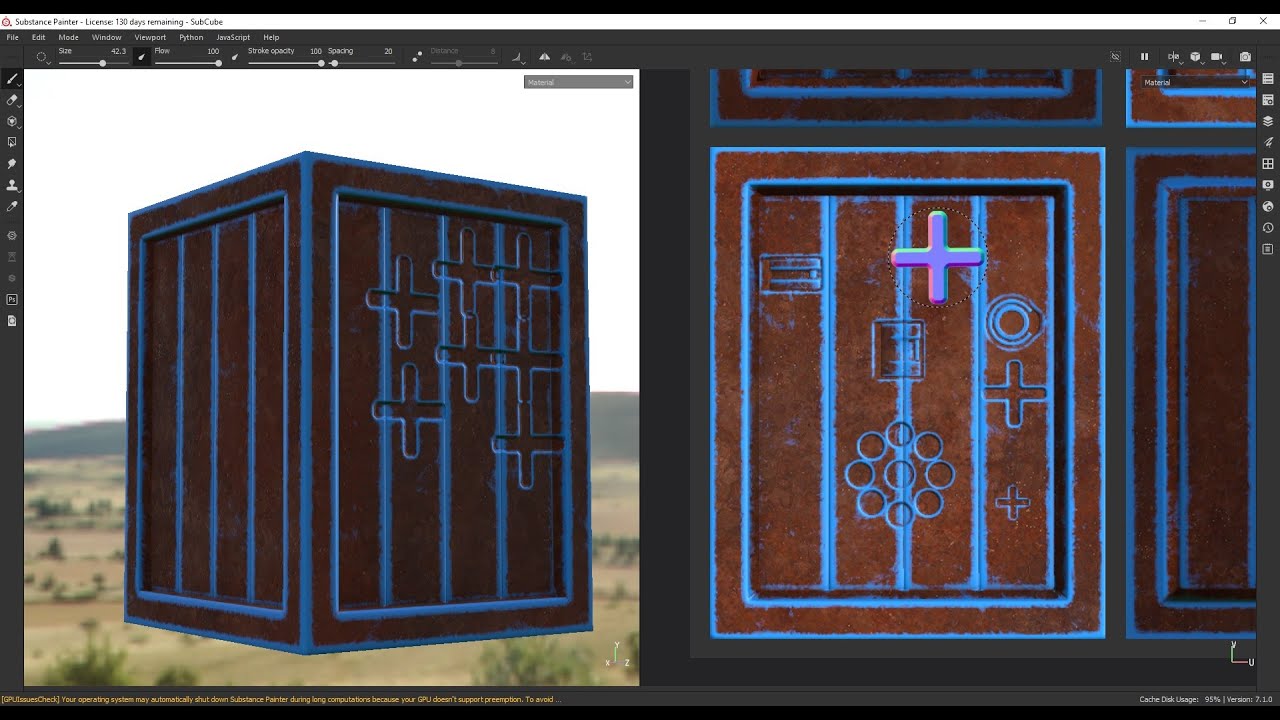This screenshot has width=1280, height=720.
Task: Select the Clone stamp tool
Action: coord(12,185)
